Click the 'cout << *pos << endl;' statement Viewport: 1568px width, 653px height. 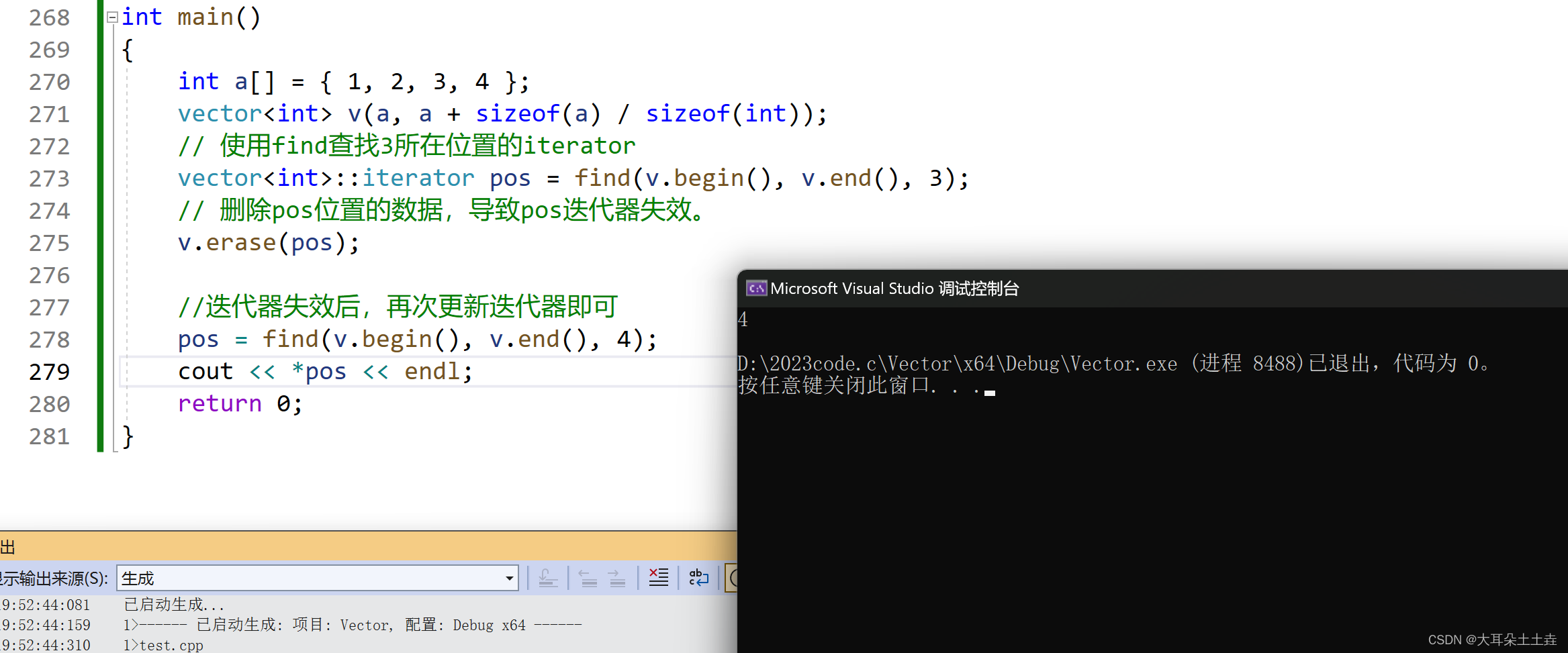point(326,372)
